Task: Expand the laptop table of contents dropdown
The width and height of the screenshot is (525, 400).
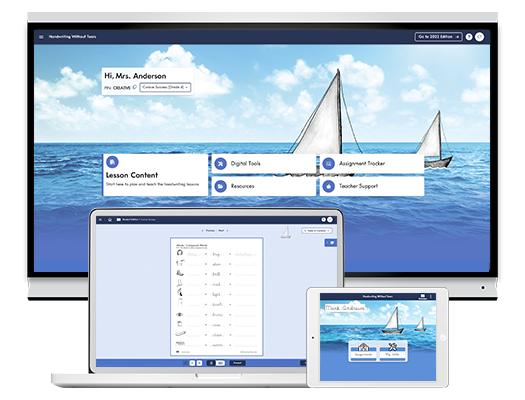Action: [x=317, y=231]
